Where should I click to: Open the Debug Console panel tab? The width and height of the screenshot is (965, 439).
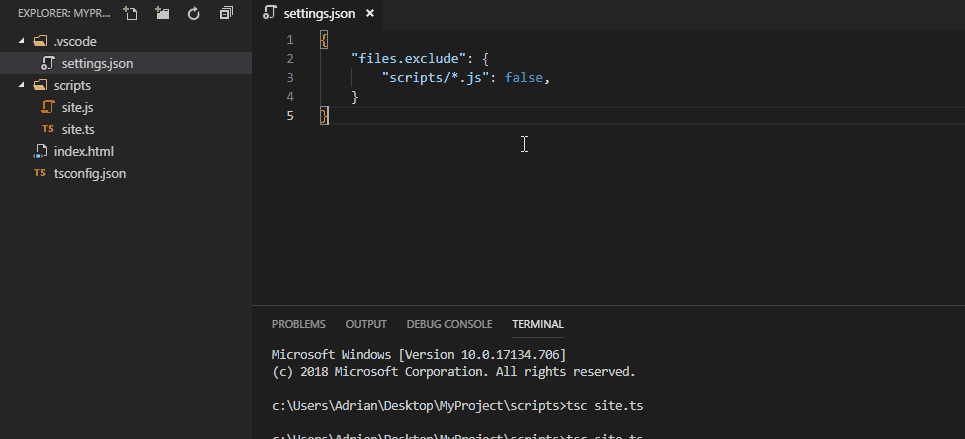tap(449, 324)
